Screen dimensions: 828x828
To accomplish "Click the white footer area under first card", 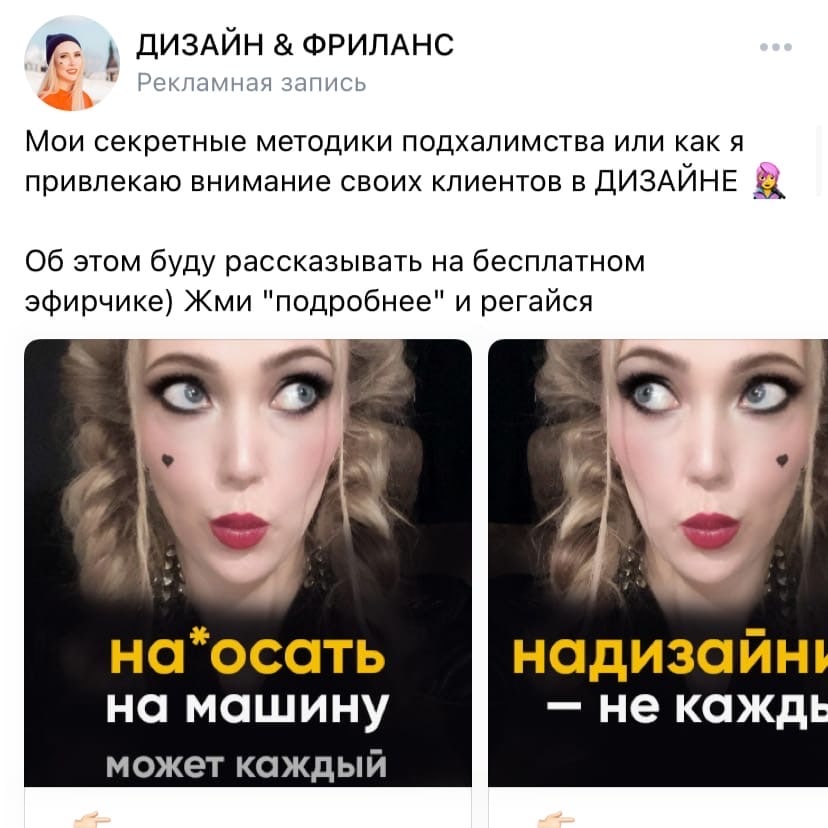I will tap(248, 807).
